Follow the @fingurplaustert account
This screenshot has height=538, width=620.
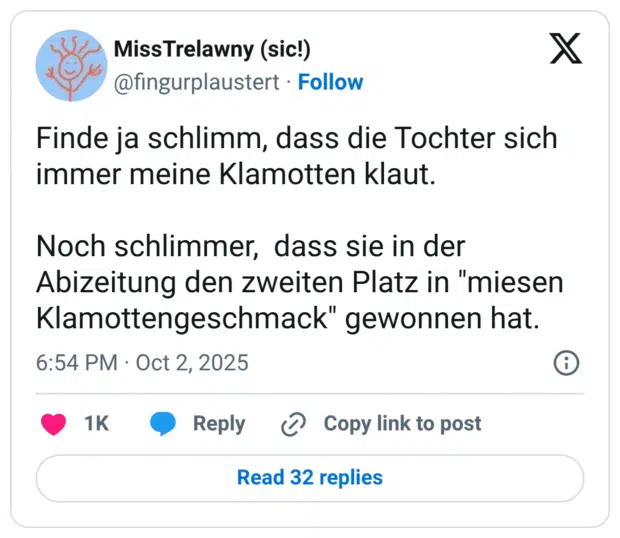click(330, 82)
